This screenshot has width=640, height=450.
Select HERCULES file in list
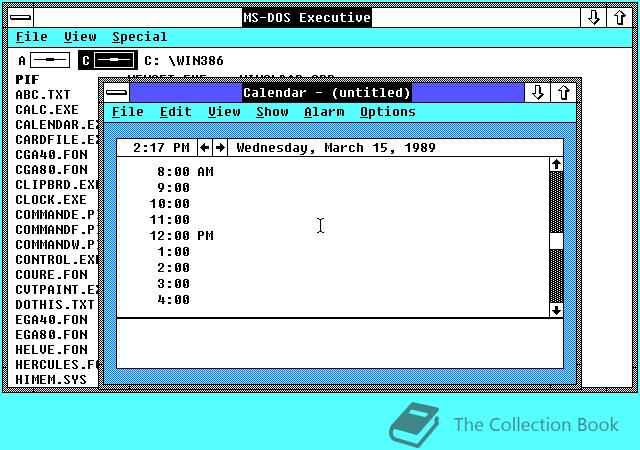(x=57, y=365)
